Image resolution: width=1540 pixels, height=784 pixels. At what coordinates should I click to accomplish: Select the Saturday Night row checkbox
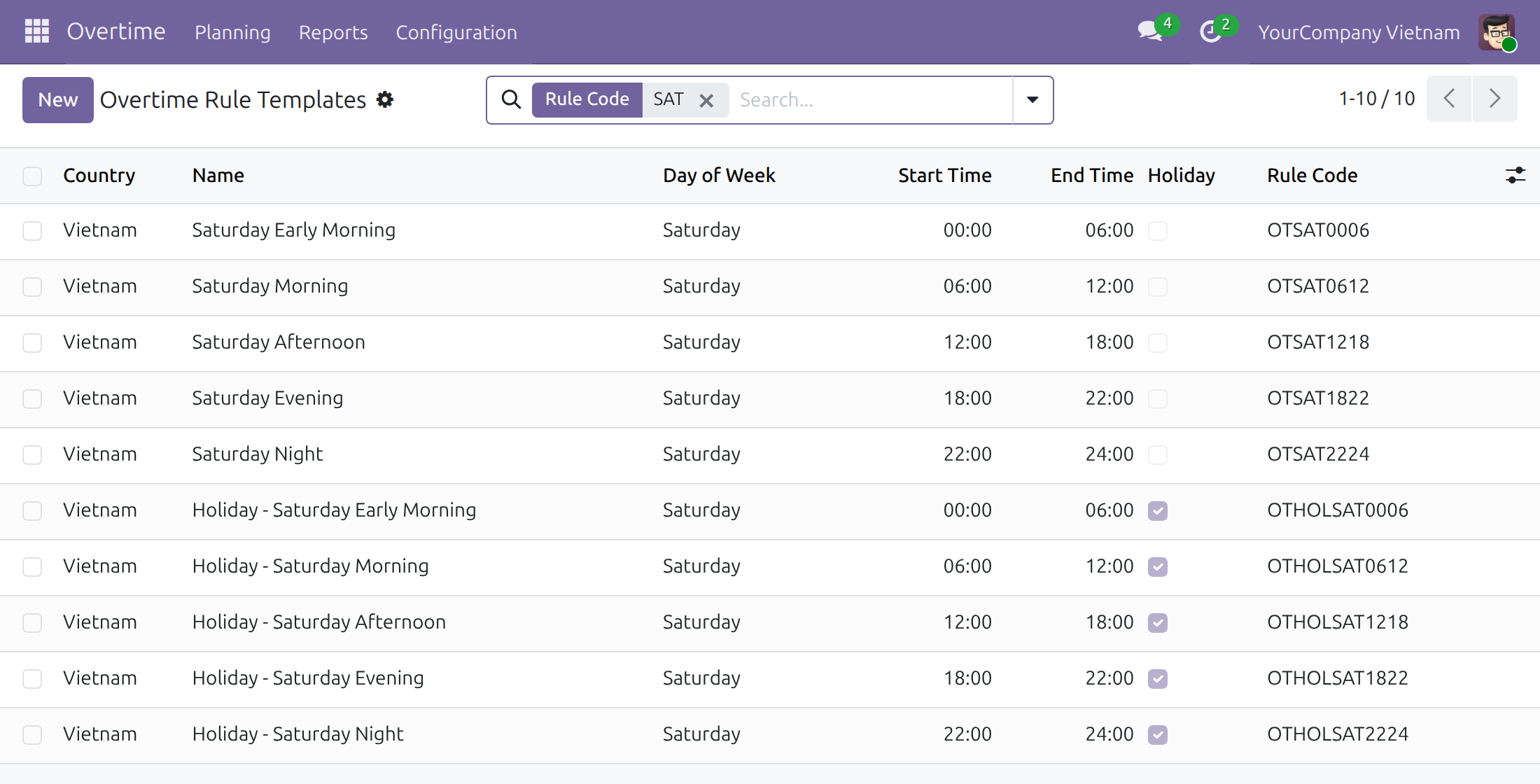pos(32,455)
